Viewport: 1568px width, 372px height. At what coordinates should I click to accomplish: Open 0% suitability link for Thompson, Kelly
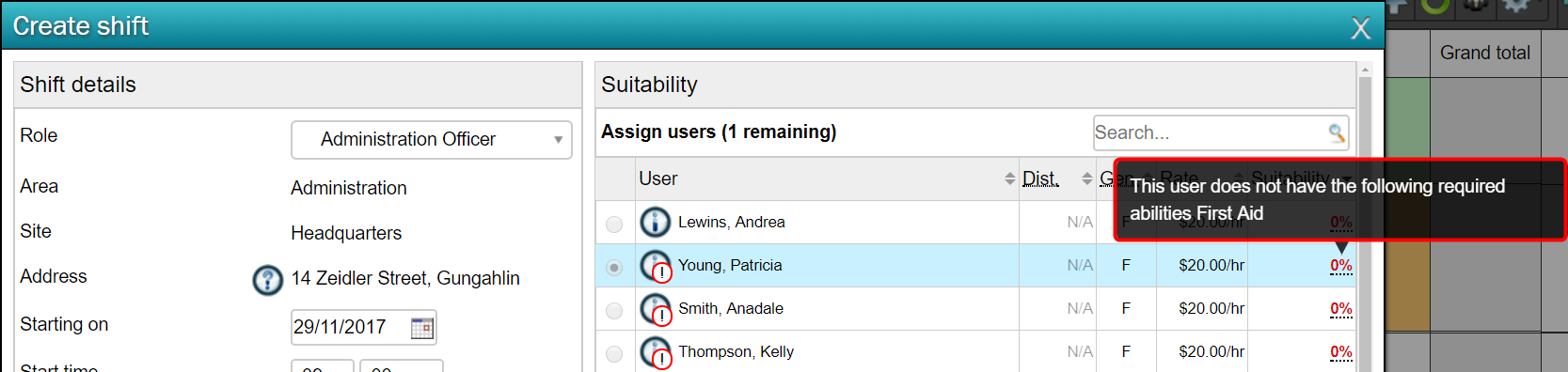coord(1341,352)
